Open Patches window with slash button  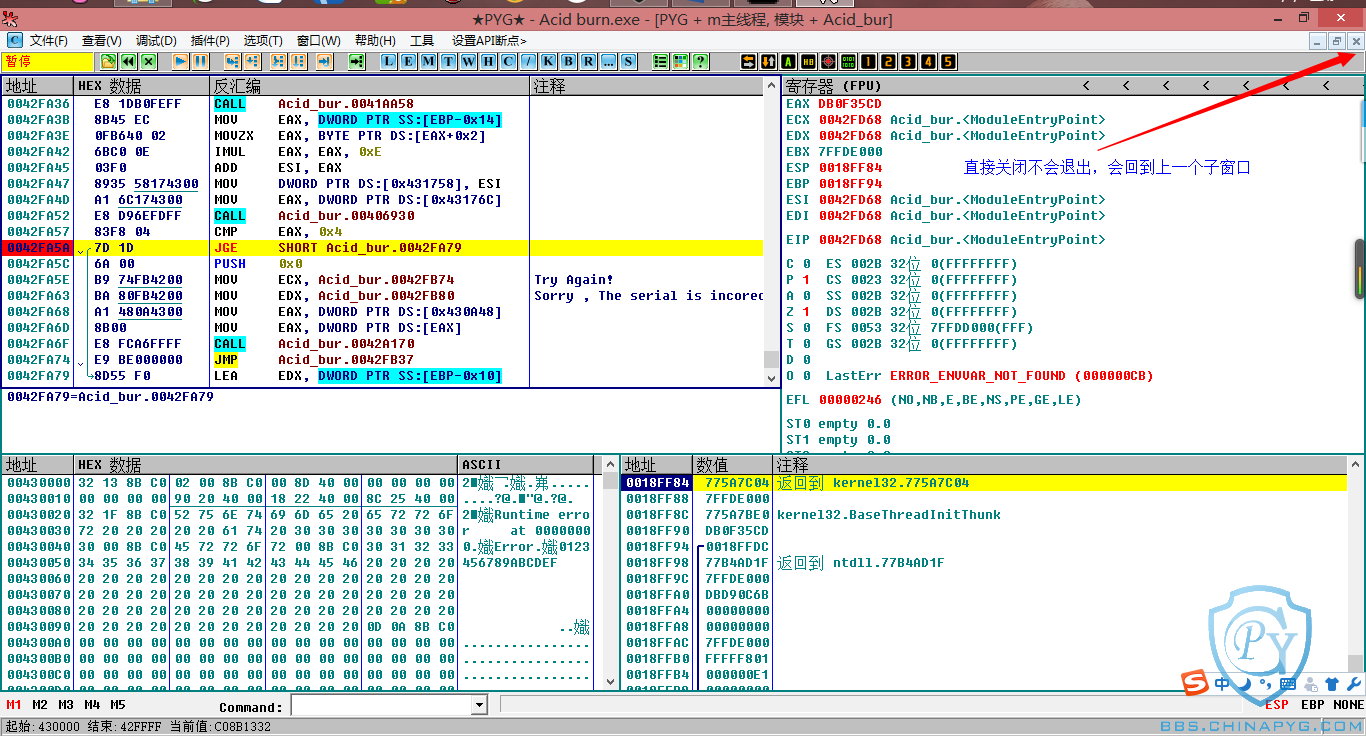(x=527, y=61)
